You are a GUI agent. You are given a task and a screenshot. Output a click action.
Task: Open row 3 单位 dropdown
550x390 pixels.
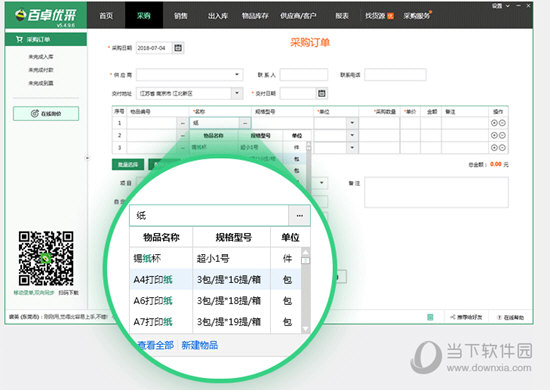(x=352, y=148)
